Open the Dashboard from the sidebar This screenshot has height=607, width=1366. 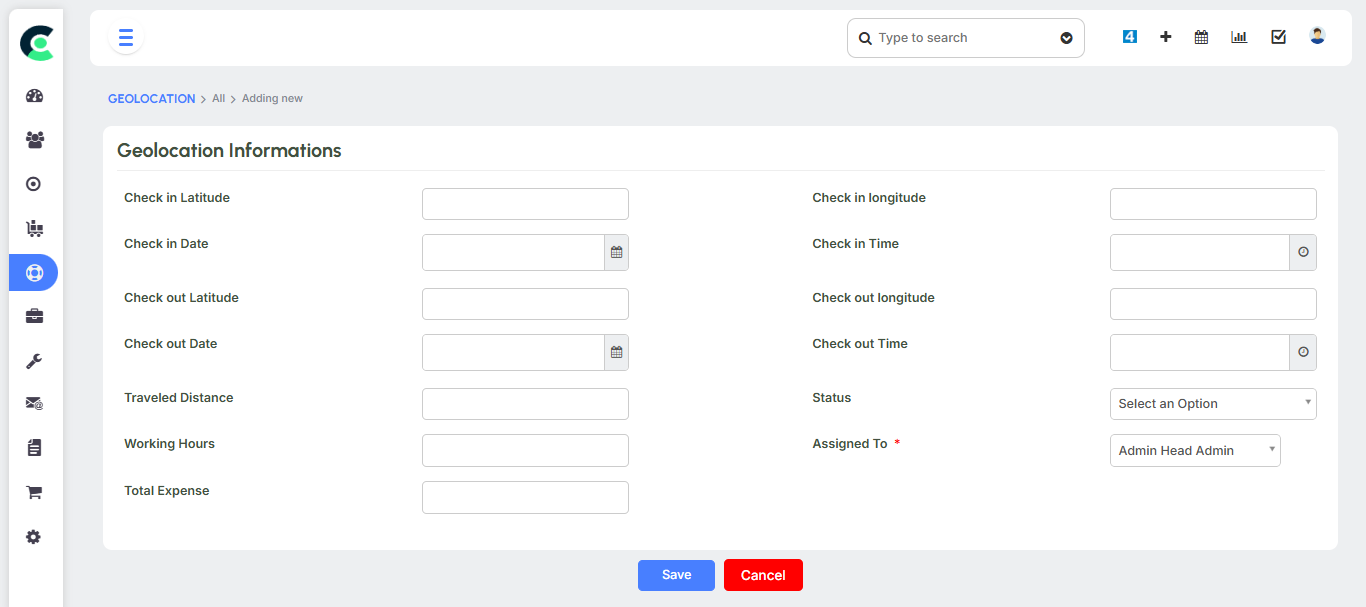[x=33, y=96]
